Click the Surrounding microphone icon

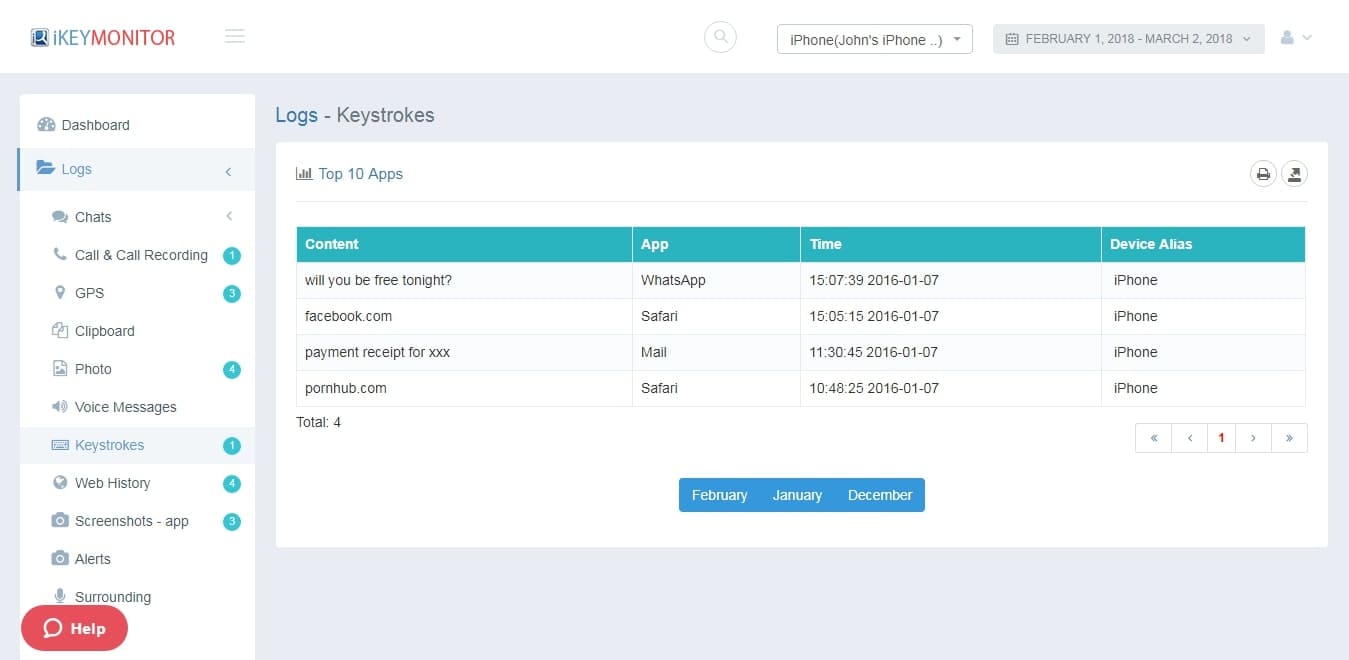coord(59,596)
